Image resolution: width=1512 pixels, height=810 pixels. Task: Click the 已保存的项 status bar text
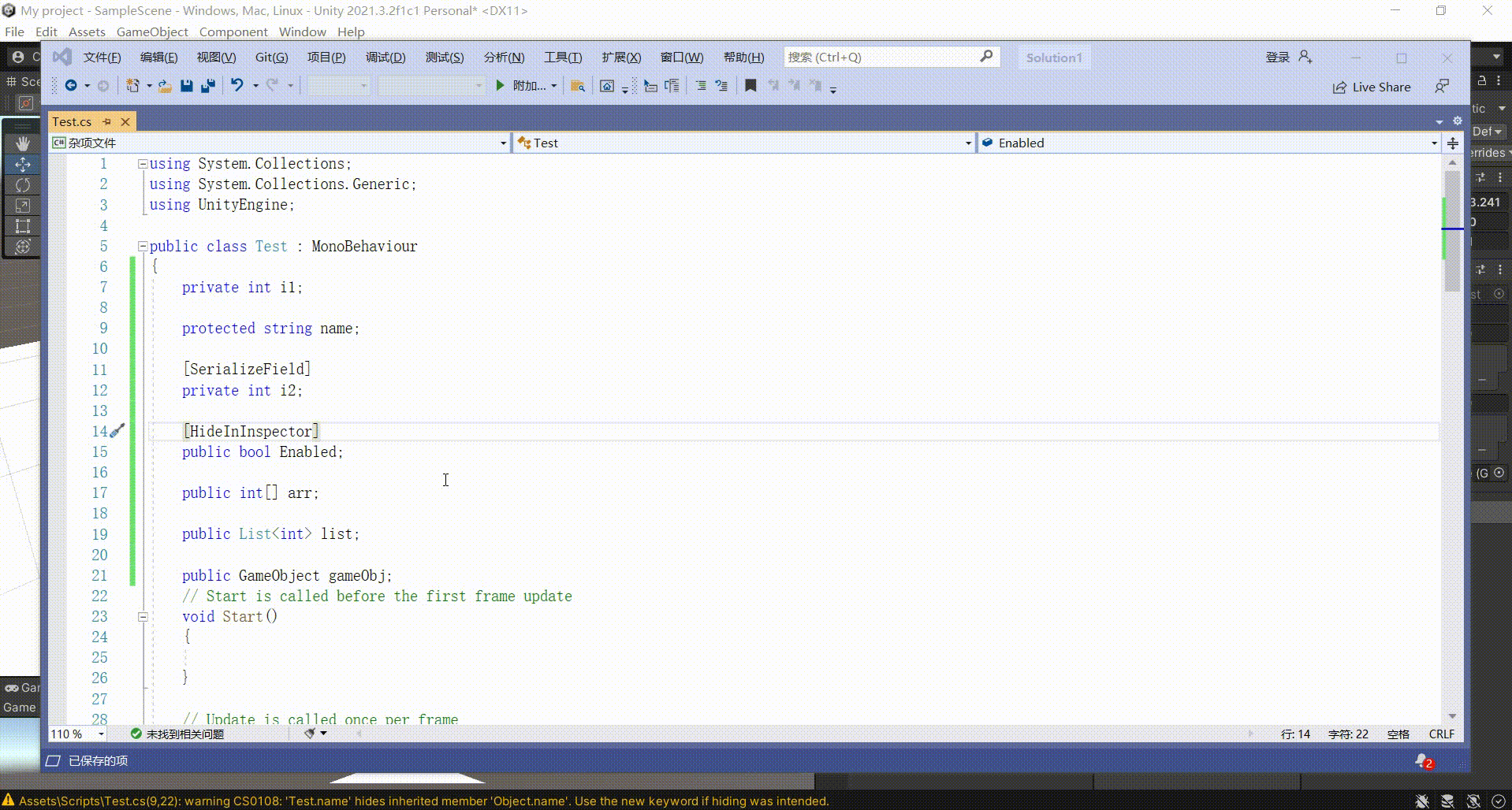click(x=98, y=761)
